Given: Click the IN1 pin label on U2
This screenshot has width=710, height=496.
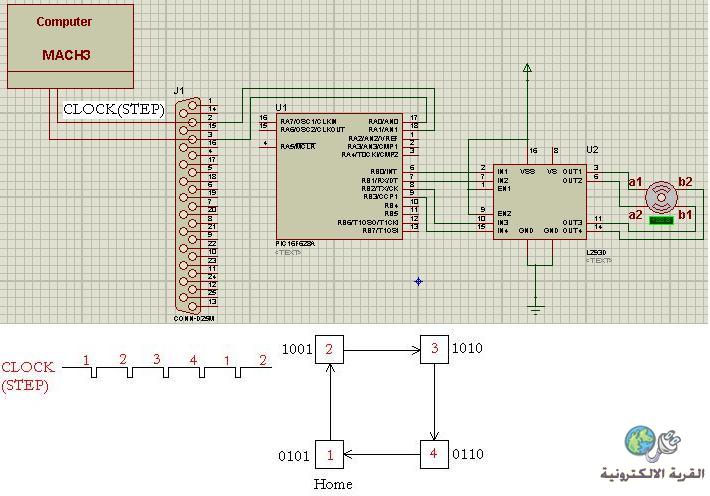Looking at the screenshot, I should 503,172.
